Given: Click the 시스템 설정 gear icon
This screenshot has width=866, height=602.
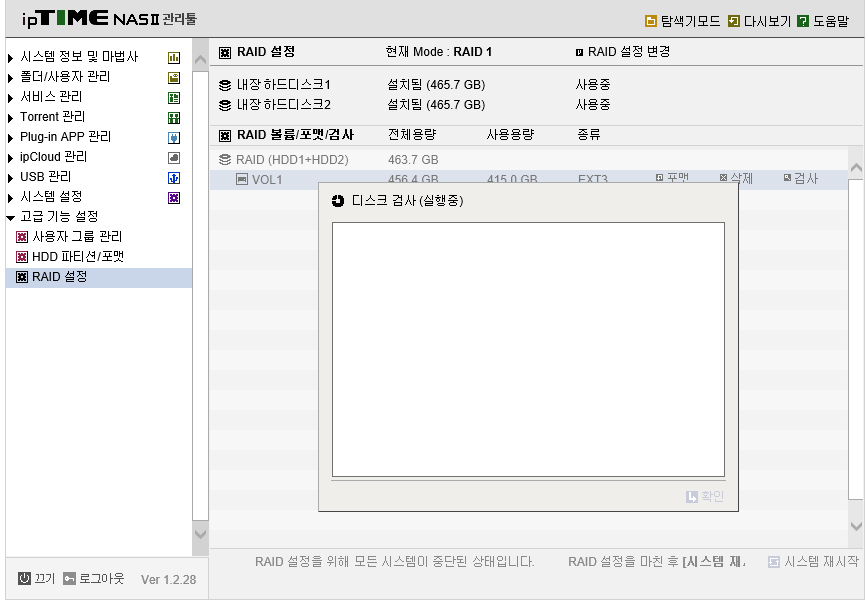Looking at the screenshot, I should 174,198.
